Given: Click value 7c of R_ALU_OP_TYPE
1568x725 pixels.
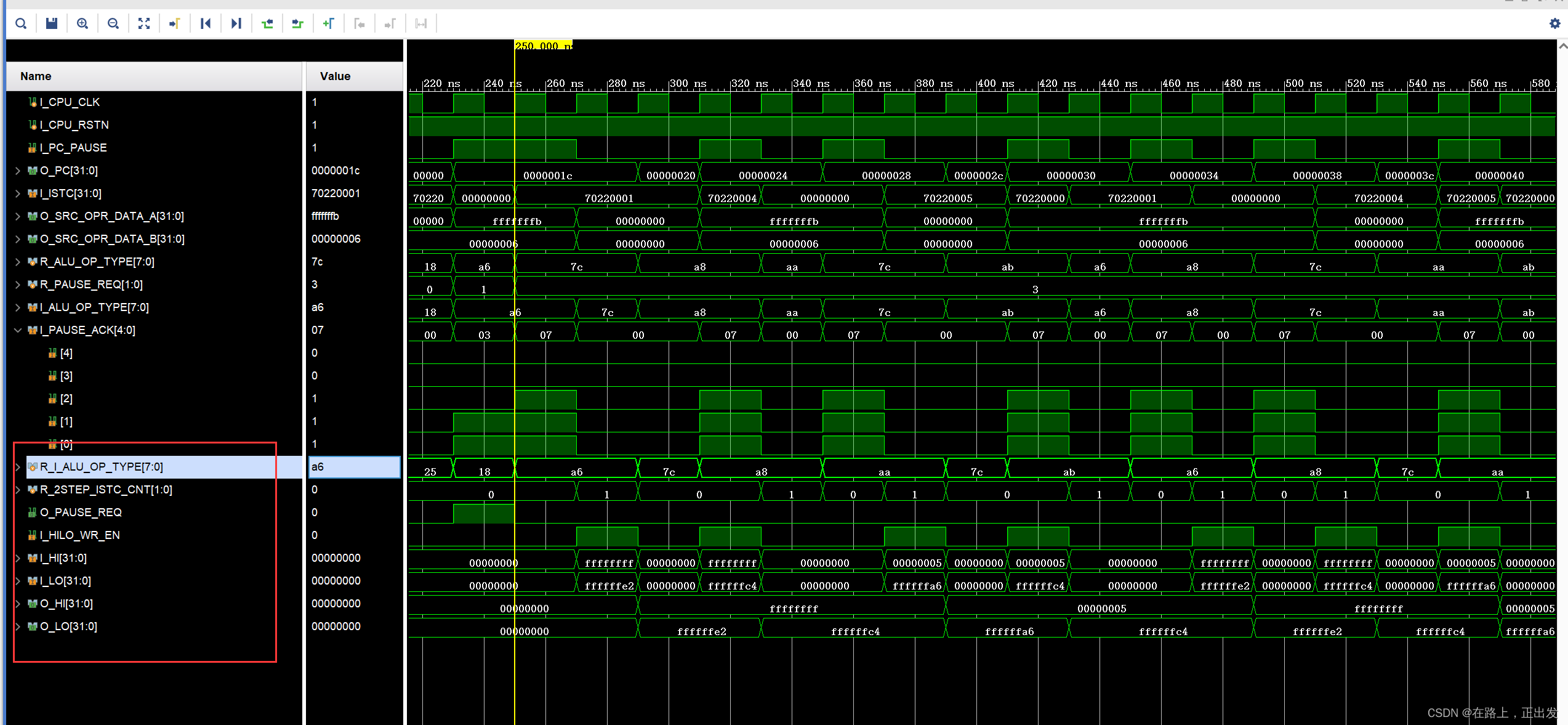Looking at the screenshot, I should point(317,262).
